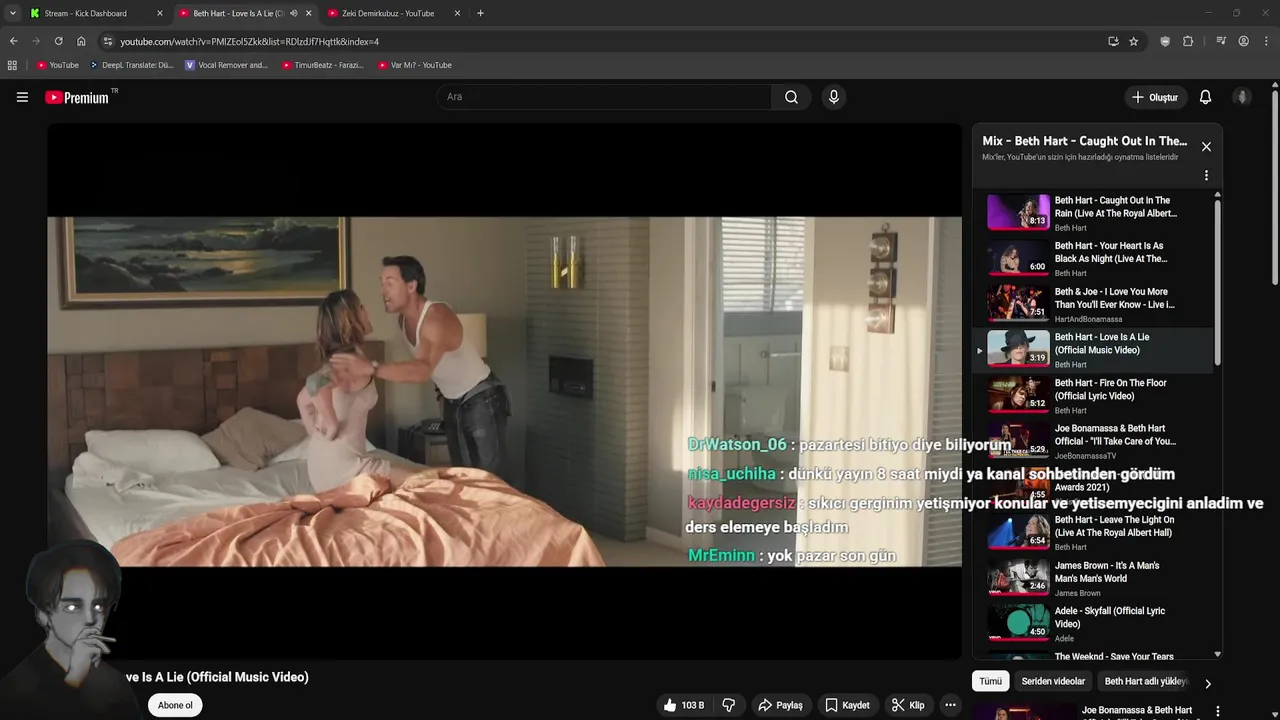
Task: Open the media controls toolbar icon
Action: coord(1221,41)
